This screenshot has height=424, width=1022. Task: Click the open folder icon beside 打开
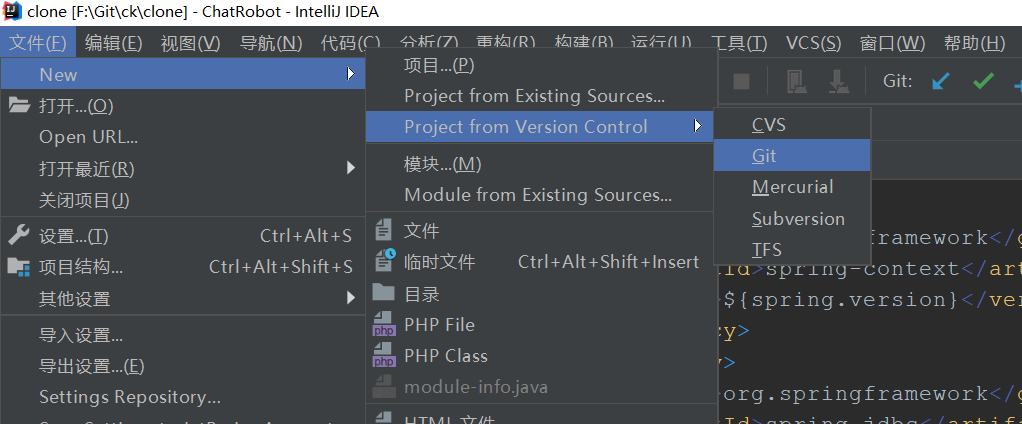pyautogui.click(x=19, y=106)
